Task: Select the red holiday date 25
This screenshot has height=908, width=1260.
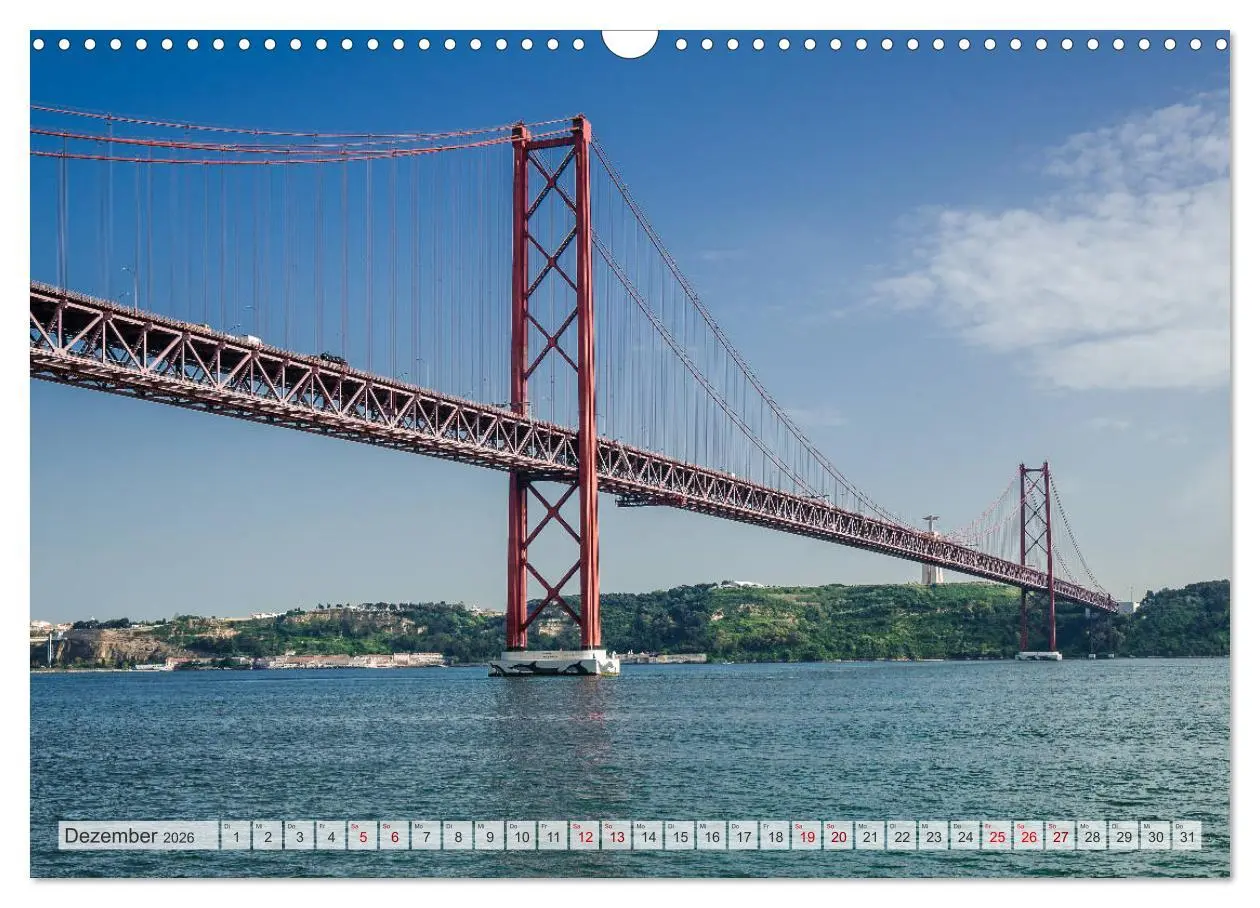Action: pos(996,836)
